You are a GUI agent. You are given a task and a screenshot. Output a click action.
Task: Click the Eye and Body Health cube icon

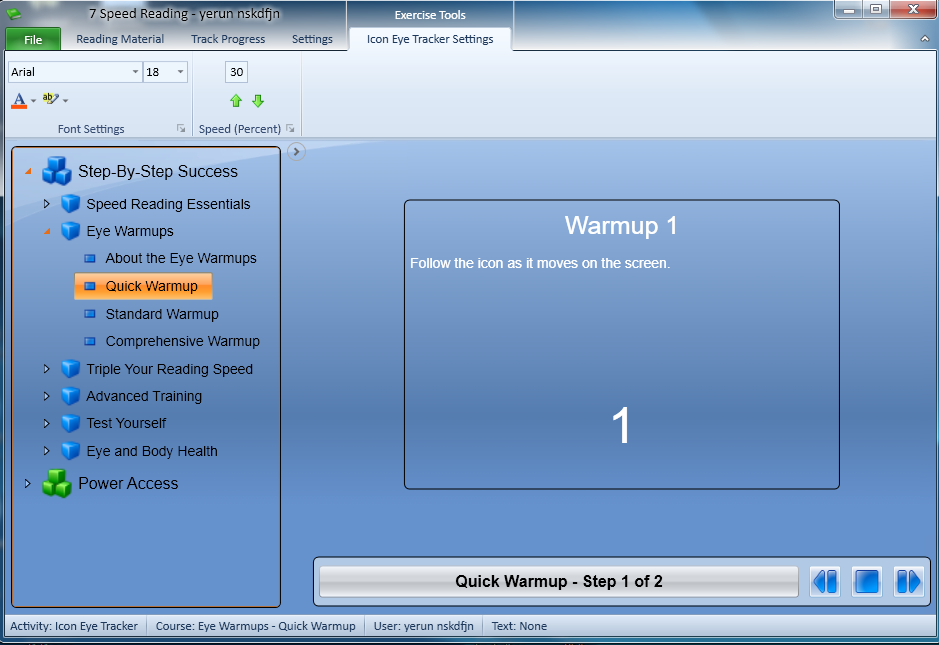pos(71,451)
